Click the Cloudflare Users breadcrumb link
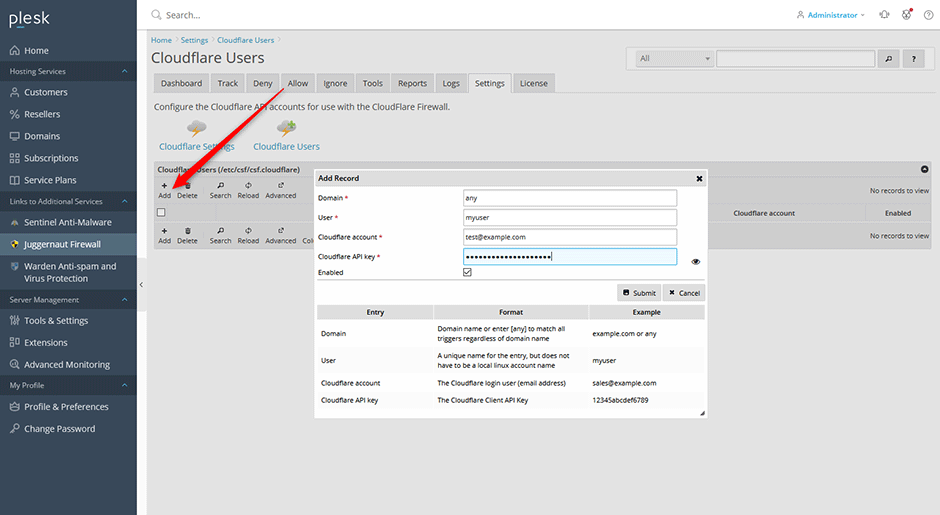 [246, 40]
